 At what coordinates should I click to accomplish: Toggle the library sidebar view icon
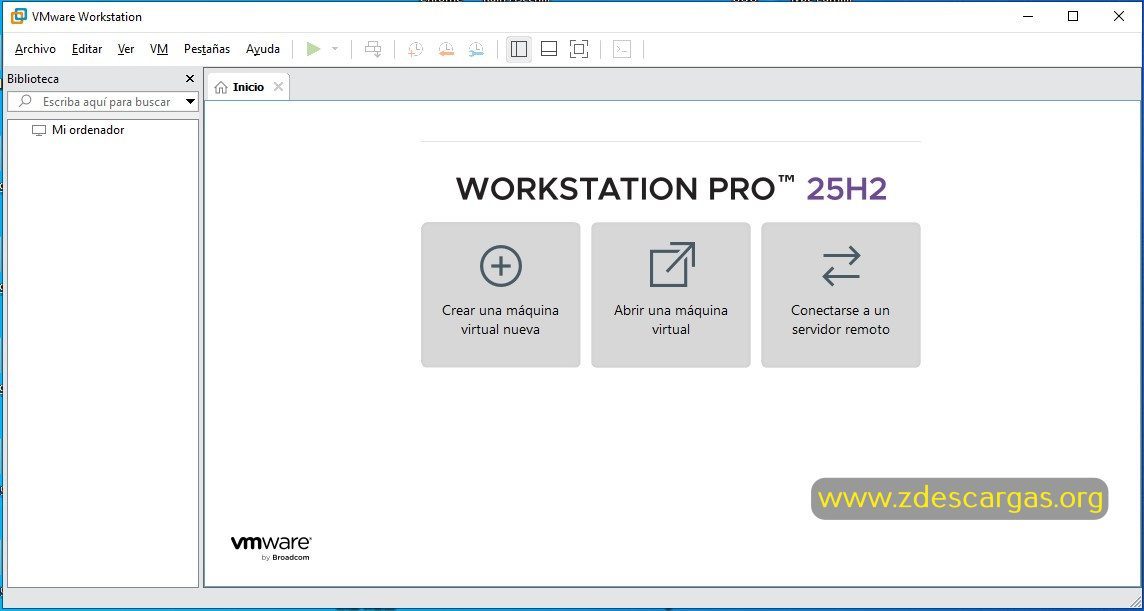pos(519,49)
